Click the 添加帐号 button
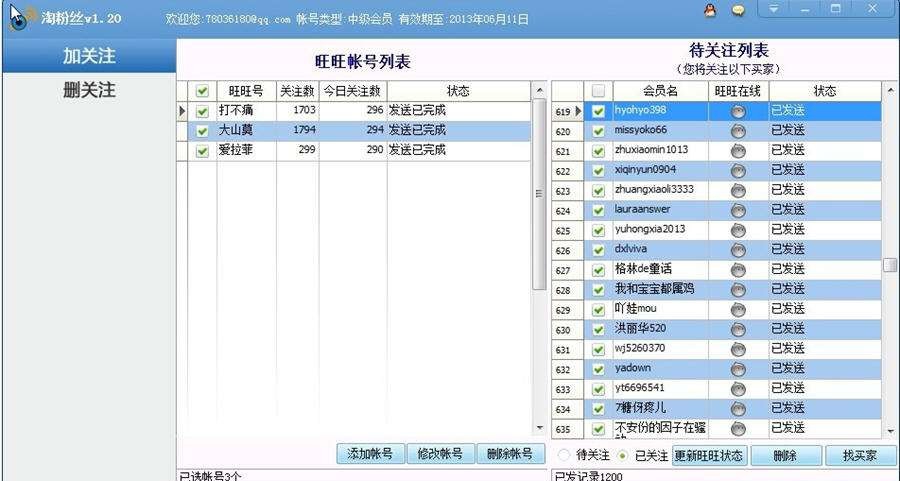900x481 pixels. [x=370, y=454]
